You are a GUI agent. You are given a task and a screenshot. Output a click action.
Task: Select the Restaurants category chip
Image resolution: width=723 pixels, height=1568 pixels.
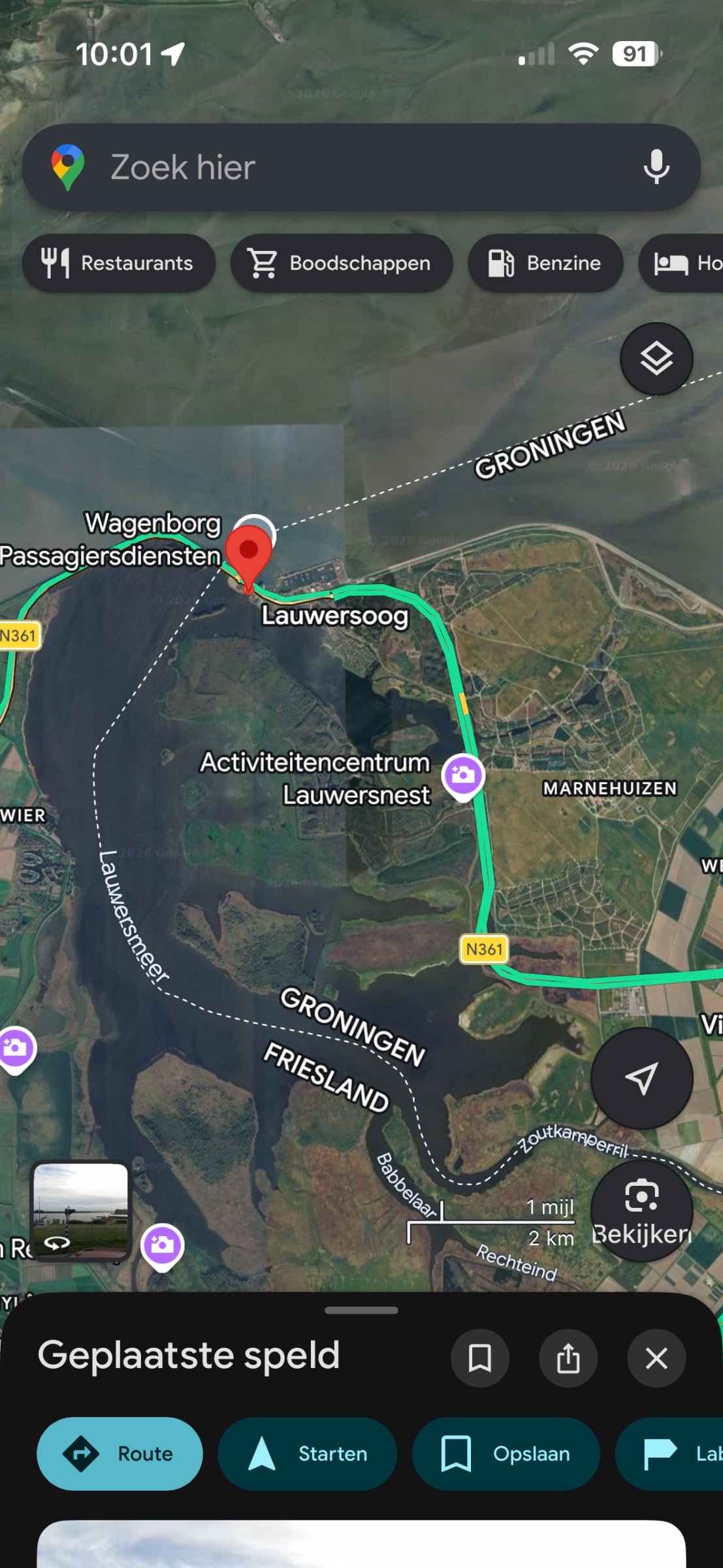tap(119, 263)
